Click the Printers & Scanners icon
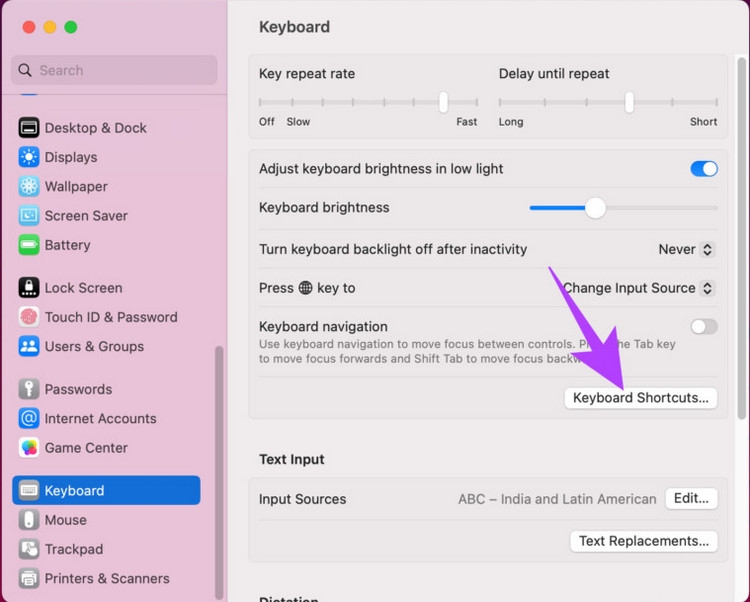Viewport: 750px width, 602px height. pyautogui.click(x=28, y=578)
